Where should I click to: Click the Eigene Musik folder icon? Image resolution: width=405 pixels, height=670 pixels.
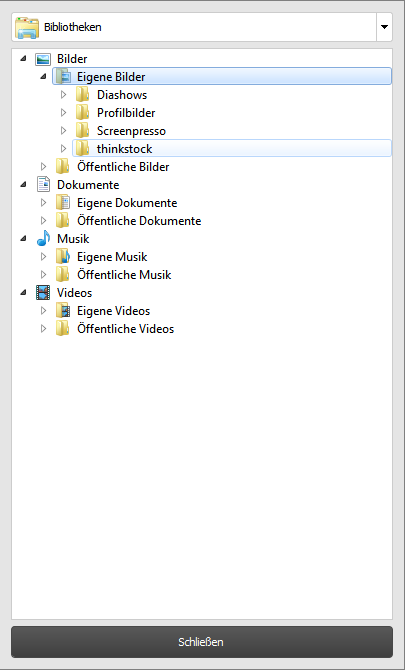[63, 257]
